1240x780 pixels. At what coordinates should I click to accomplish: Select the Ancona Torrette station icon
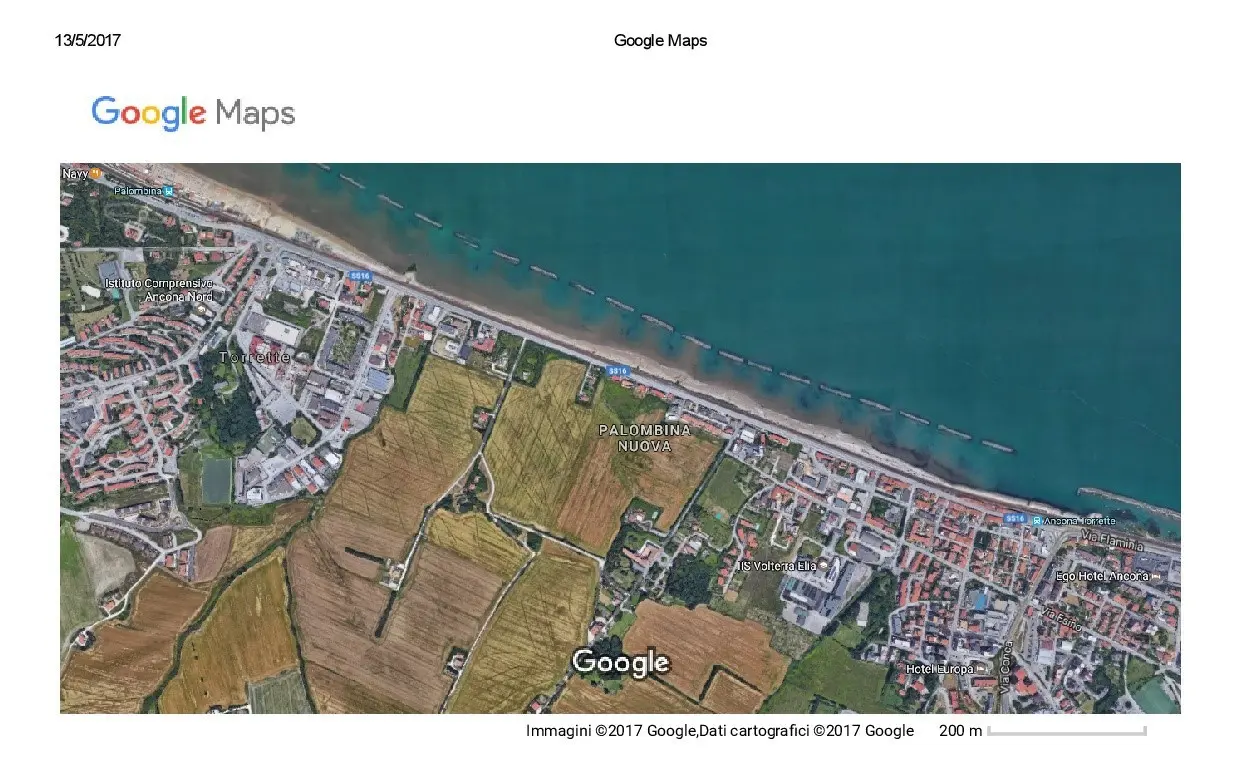pos(1037,521)
